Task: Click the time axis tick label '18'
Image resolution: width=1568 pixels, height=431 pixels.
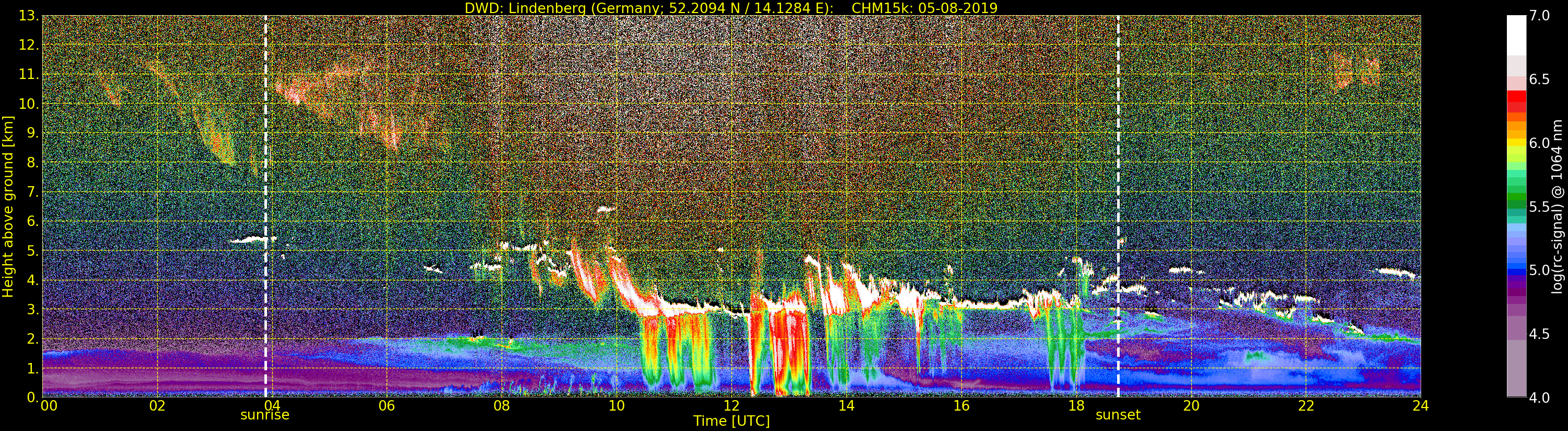Action: pos(1076,405)
